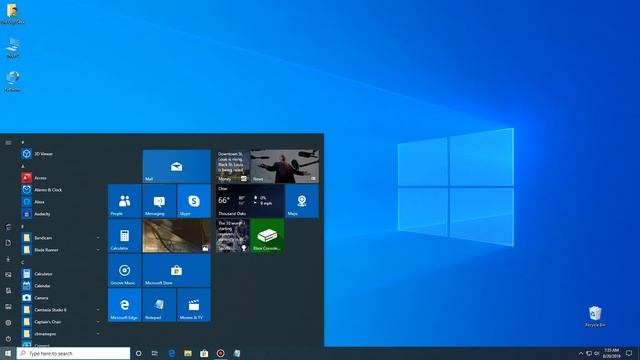640x360 pixels.
Task: Open Settings gear in Start sidebar
Action: (8, 322)
